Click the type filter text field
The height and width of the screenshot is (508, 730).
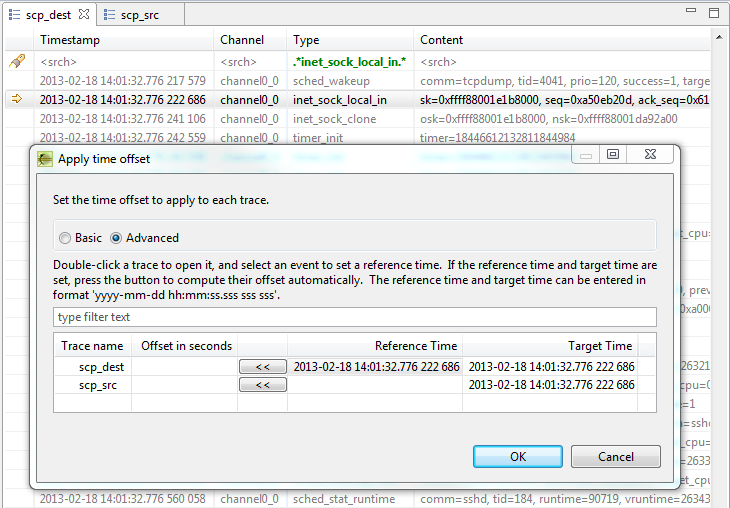tap(355, 317)
